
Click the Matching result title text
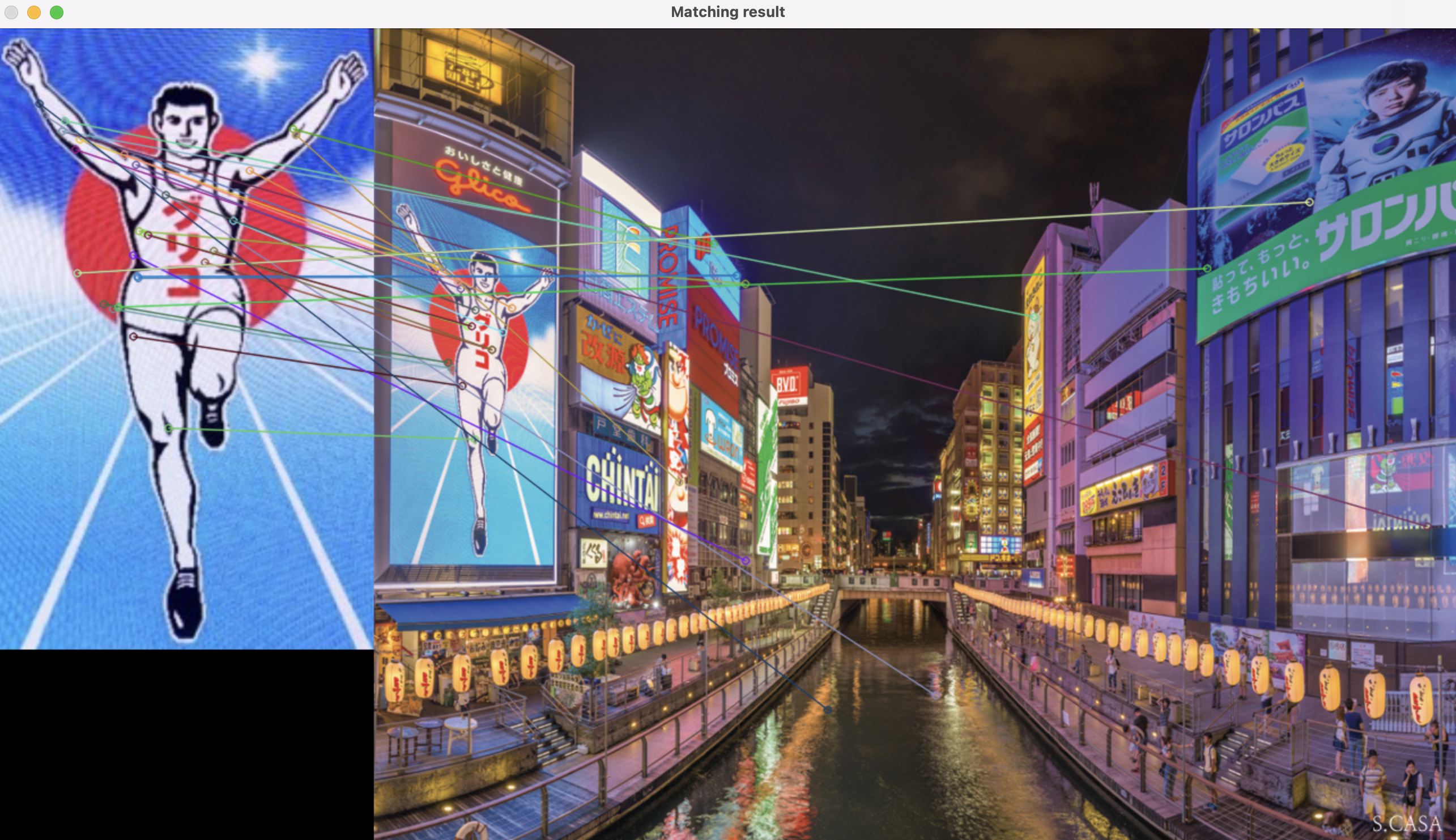coord(727,12)
